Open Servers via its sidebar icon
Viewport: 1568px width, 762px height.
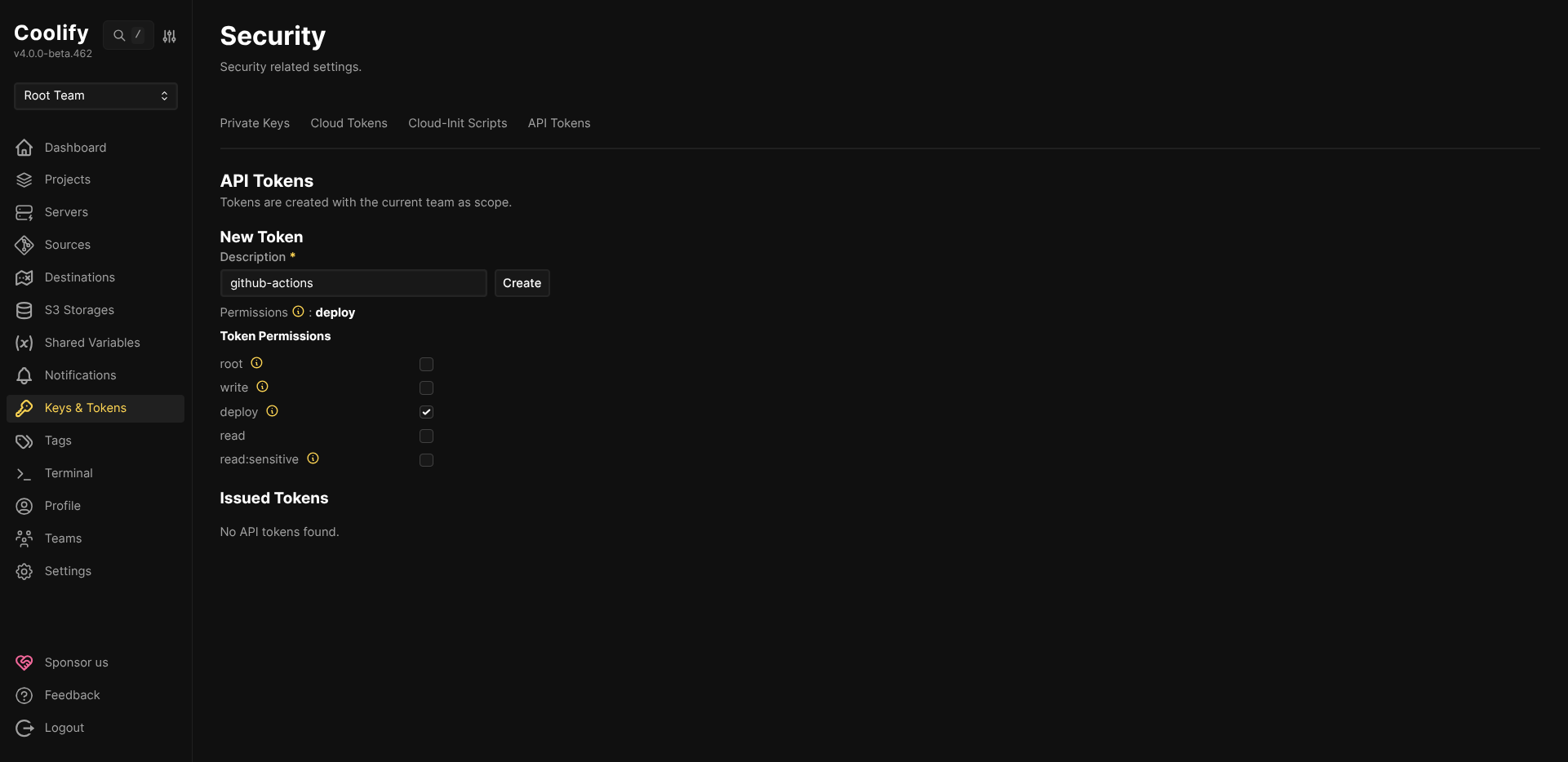(24, 213)
